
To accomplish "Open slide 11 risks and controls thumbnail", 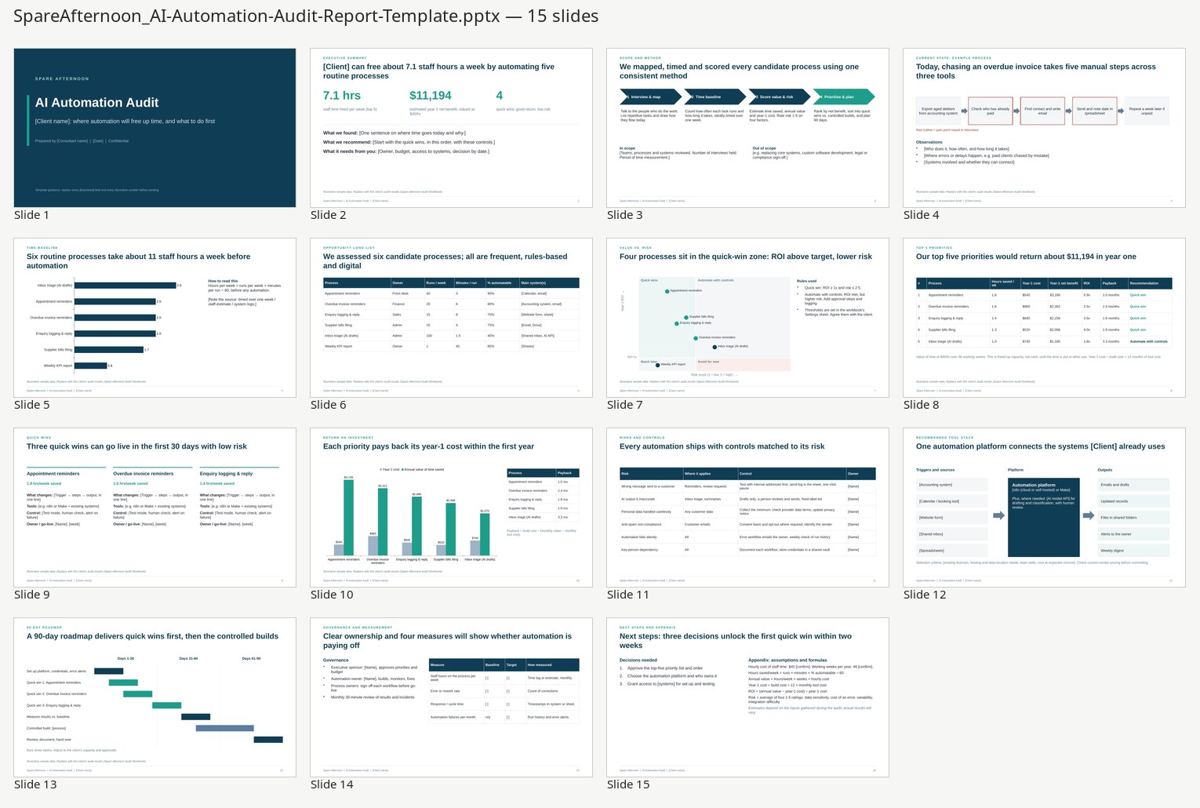I will [748, 507].
